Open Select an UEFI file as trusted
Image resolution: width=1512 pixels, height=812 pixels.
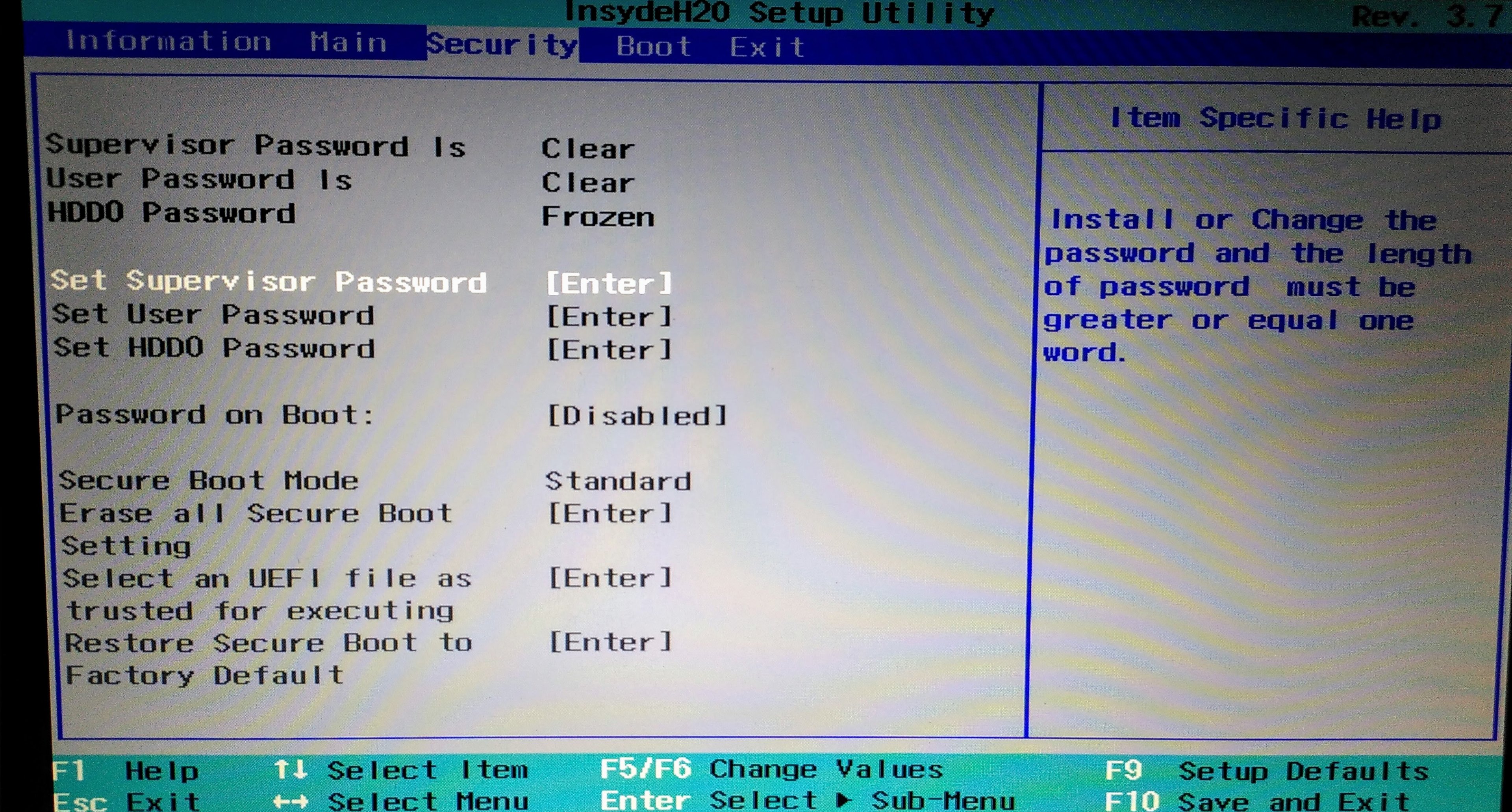[x=267, y=579]
